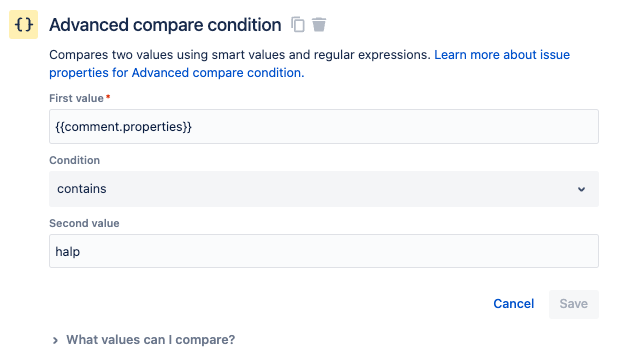Focus the First value input field

click(324, 127)
